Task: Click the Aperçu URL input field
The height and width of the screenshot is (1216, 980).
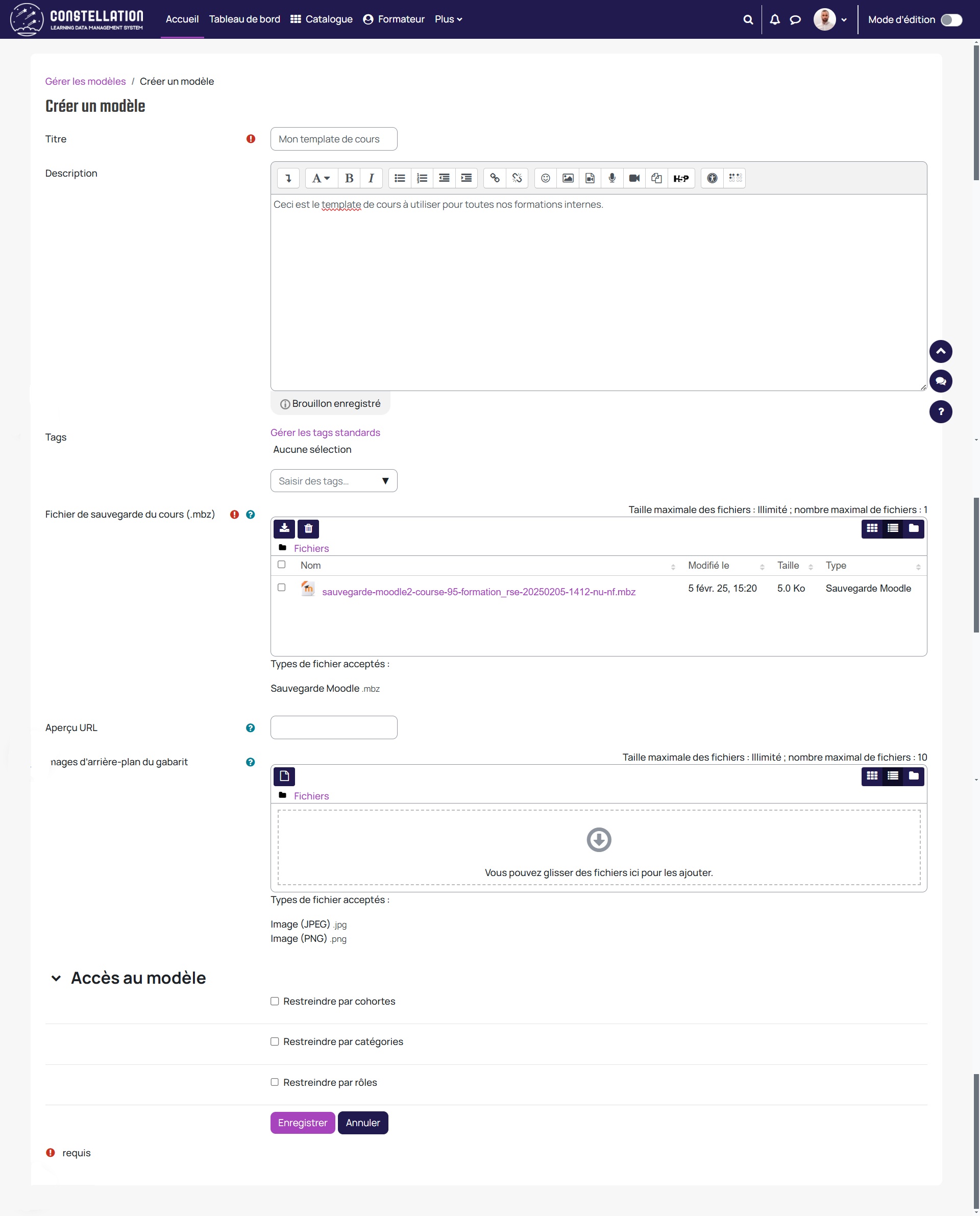Action: coord(334,727)
